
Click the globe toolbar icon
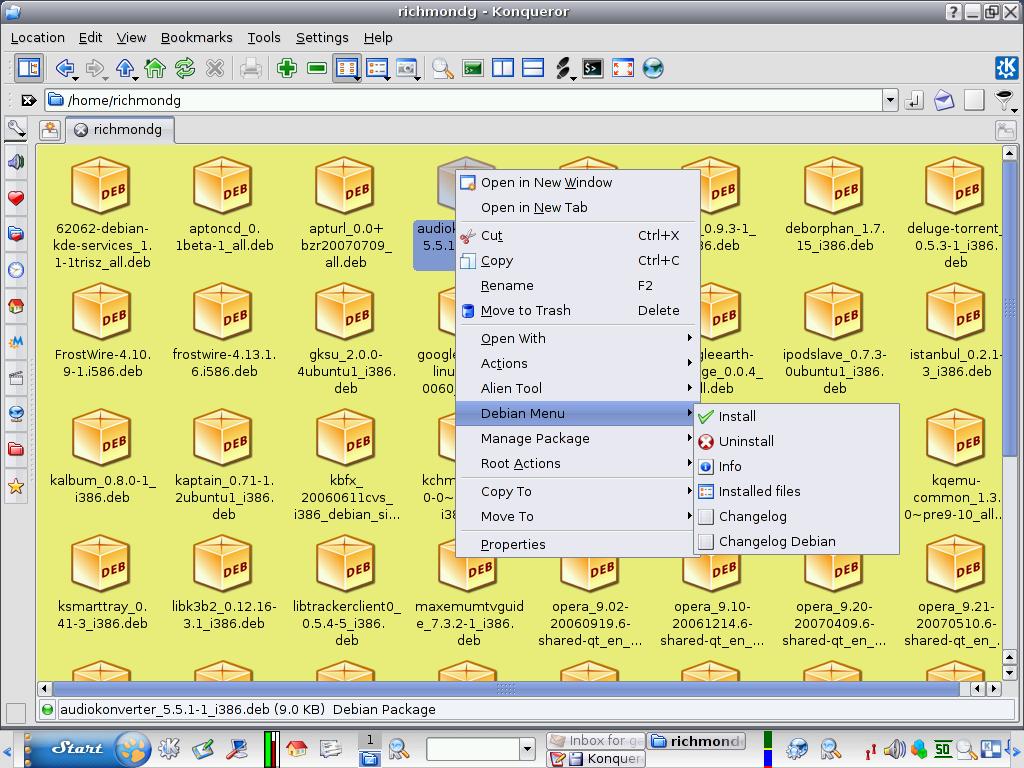(653, 68)
